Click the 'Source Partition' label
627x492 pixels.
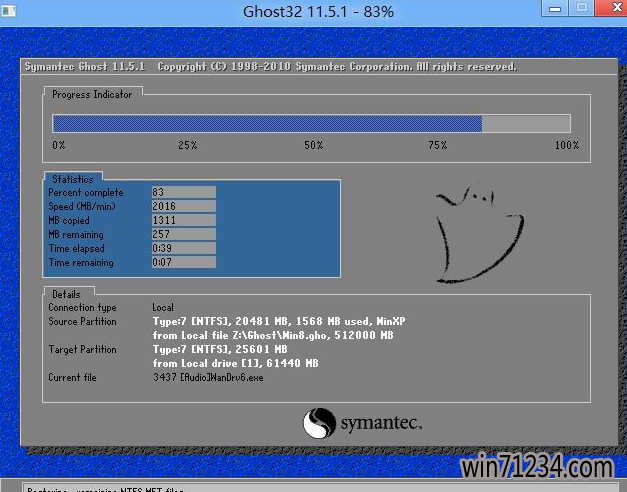82,321
